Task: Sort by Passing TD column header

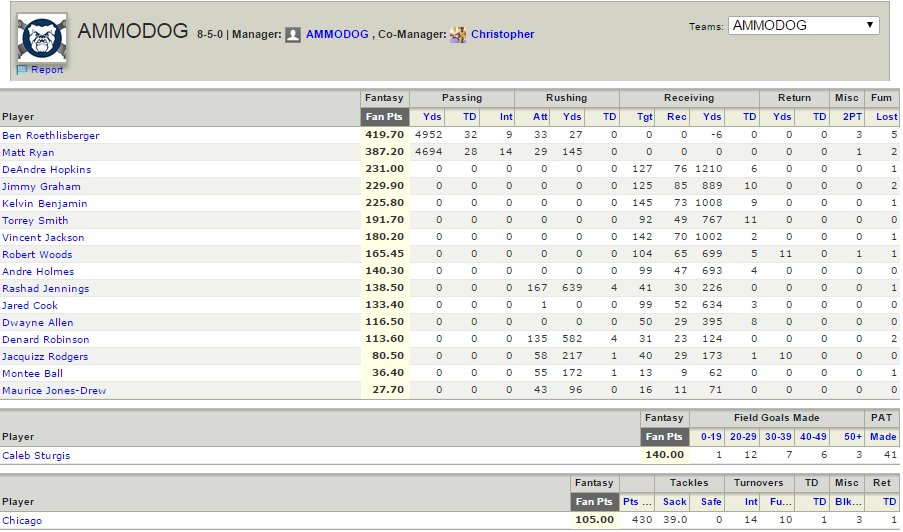Action: pyautogui.click(x=470, y=117)
